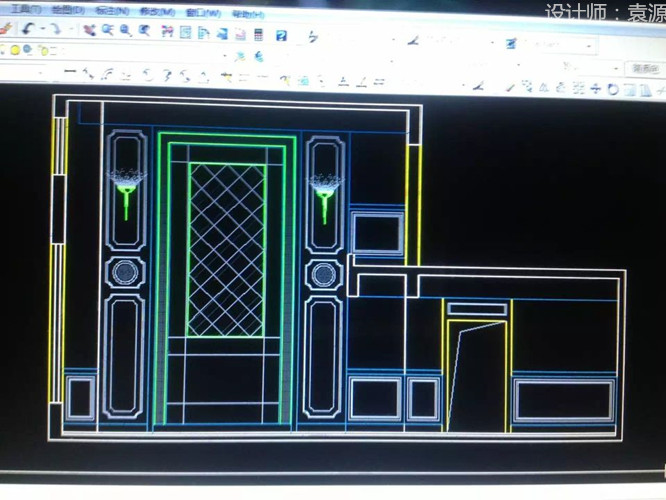Click the Redo arrow icon
This screenshot has height=500, width=666.
(55, 30)
